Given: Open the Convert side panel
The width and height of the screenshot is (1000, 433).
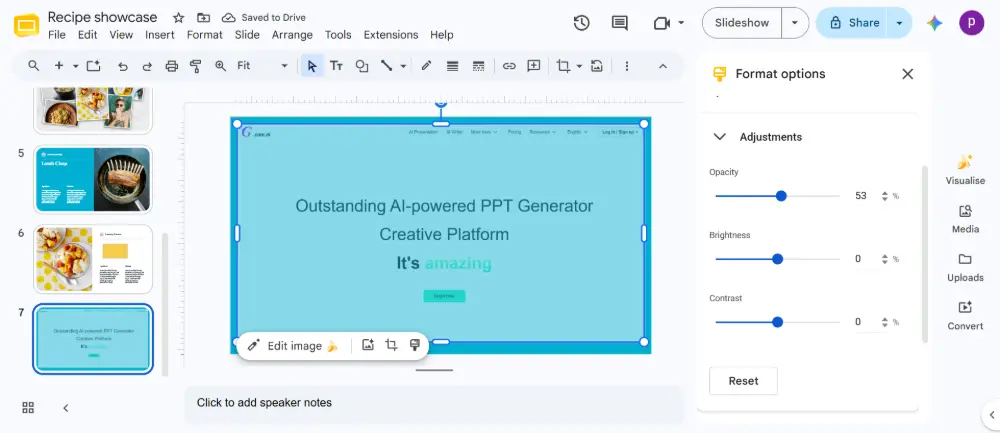Looking at the screenshot, I should tap(965, 316).
